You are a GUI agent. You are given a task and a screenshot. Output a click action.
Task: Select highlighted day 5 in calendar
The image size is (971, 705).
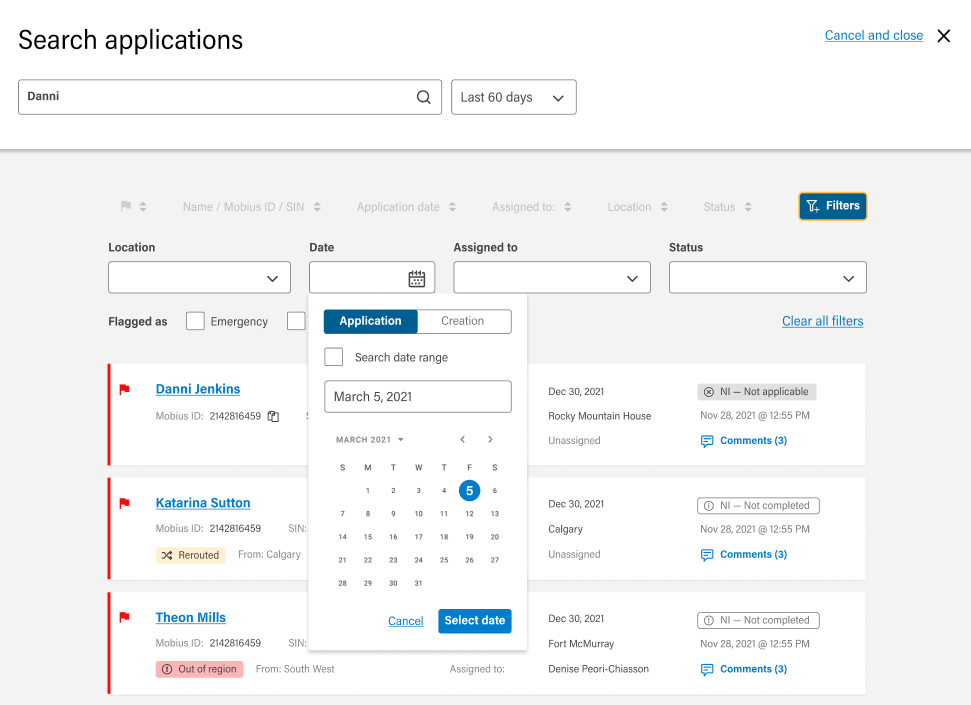[469, 491]
